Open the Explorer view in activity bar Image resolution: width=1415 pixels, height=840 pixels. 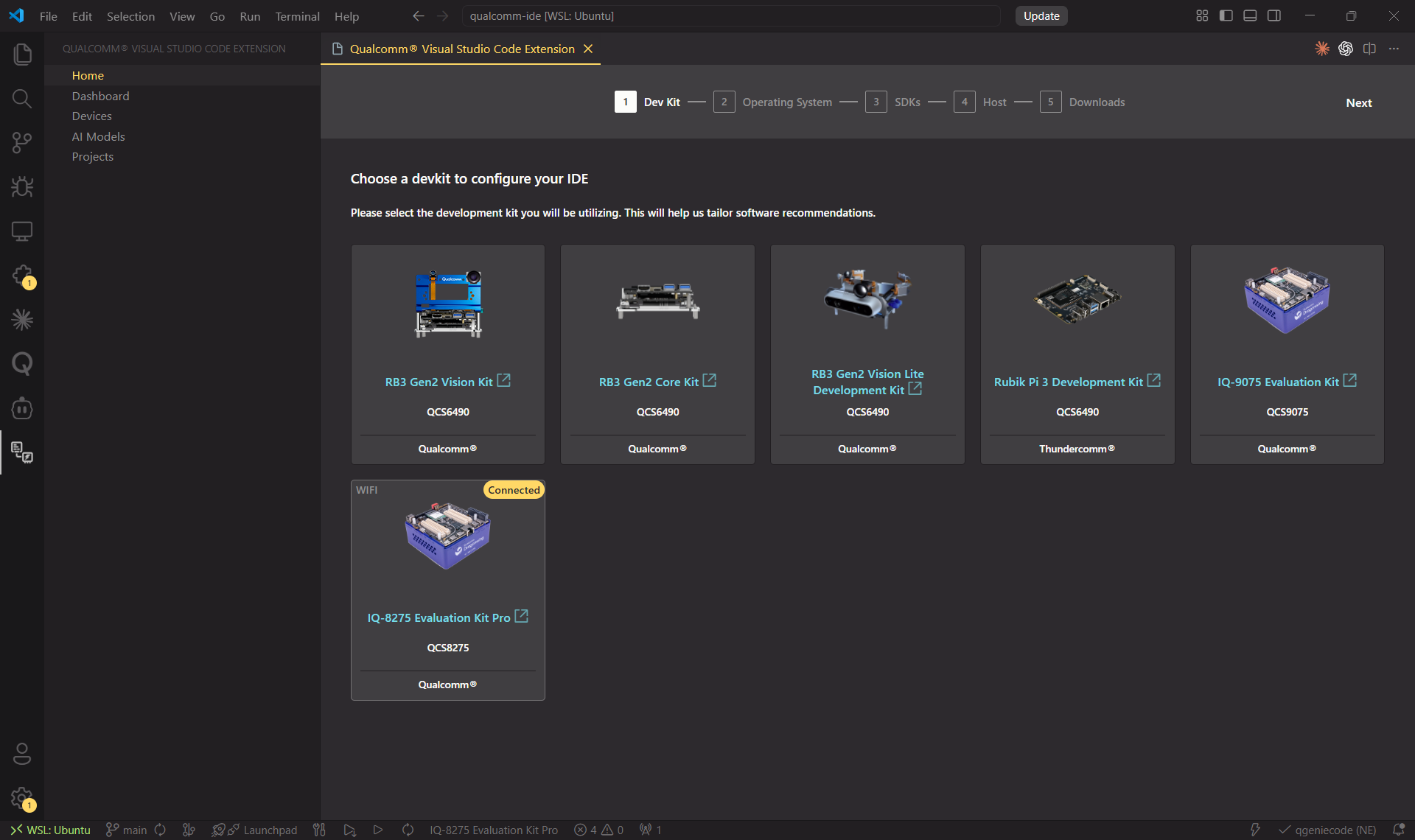coord(22,54)
